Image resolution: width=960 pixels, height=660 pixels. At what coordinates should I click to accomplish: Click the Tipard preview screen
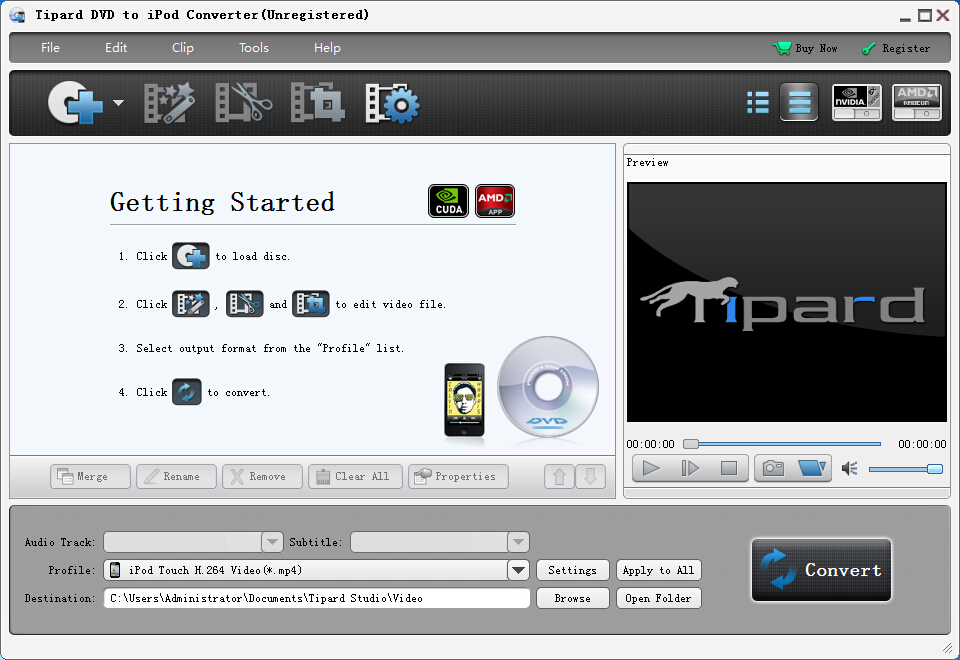pos(787,302)
